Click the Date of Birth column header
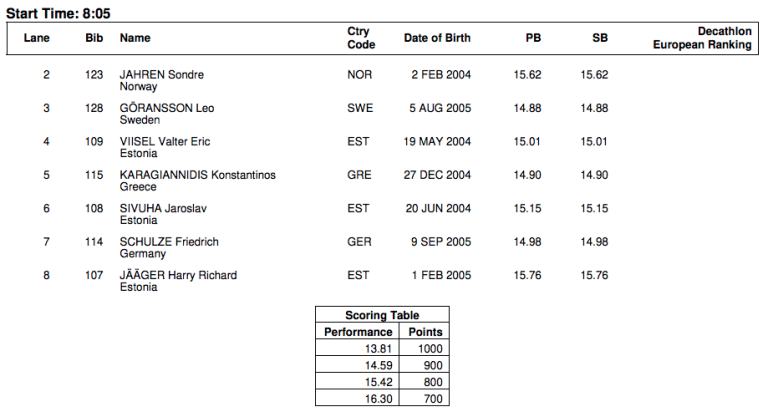Screen dimensions: 768x417 (437, 38)
